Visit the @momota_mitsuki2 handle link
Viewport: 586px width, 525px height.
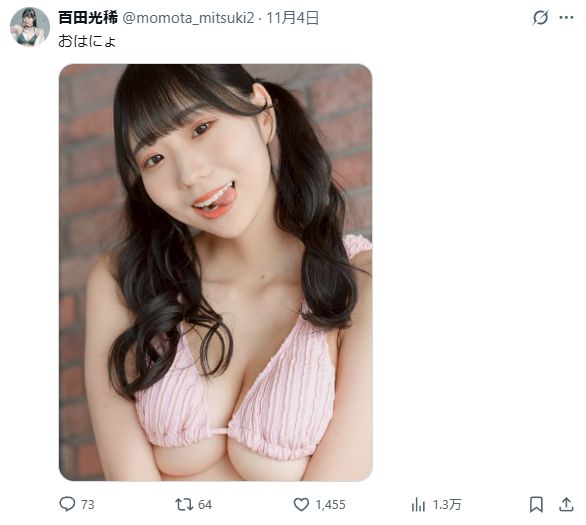click(x=189, y=18)
